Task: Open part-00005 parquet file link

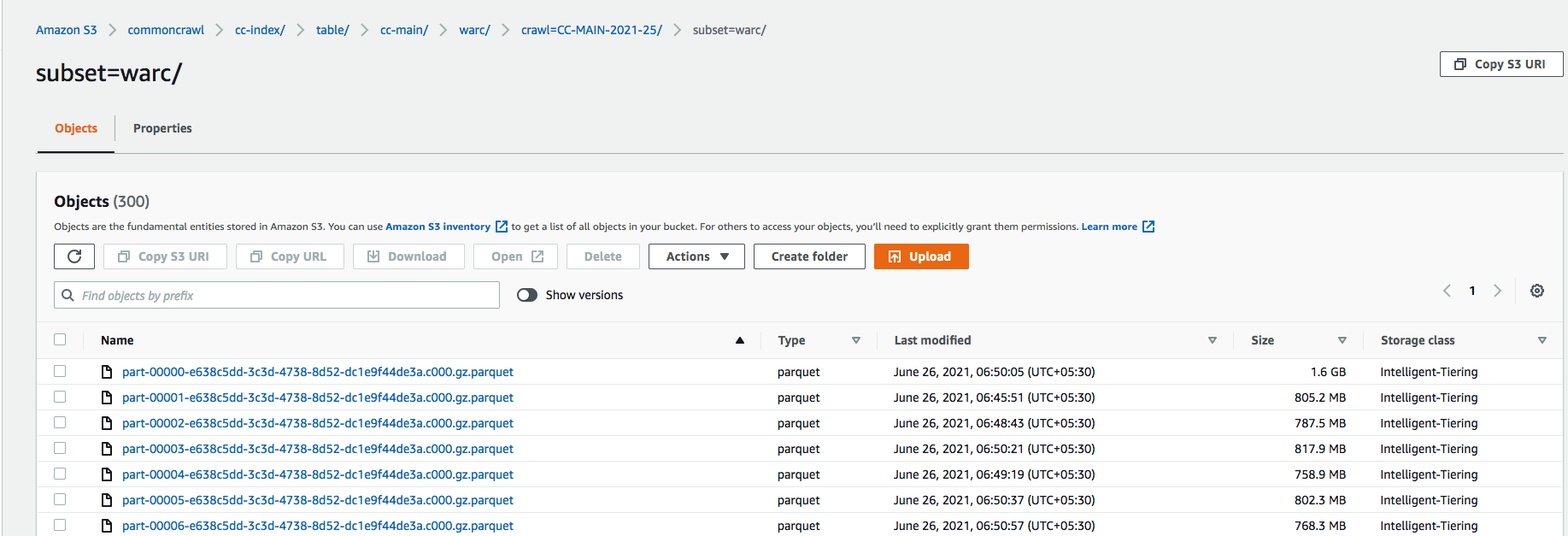Action: click(318, 500)
